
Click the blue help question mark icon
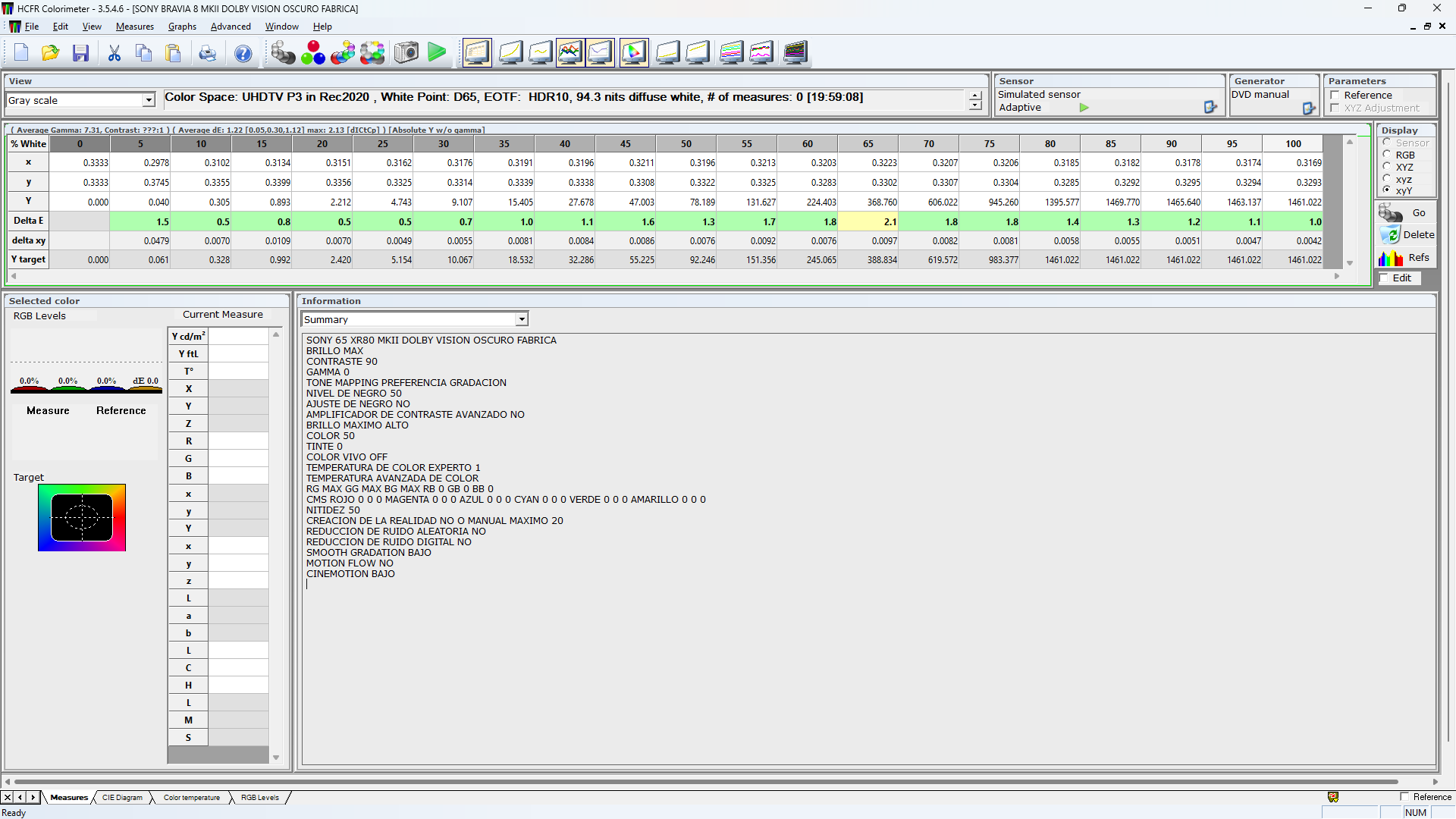tap(243, 53)
